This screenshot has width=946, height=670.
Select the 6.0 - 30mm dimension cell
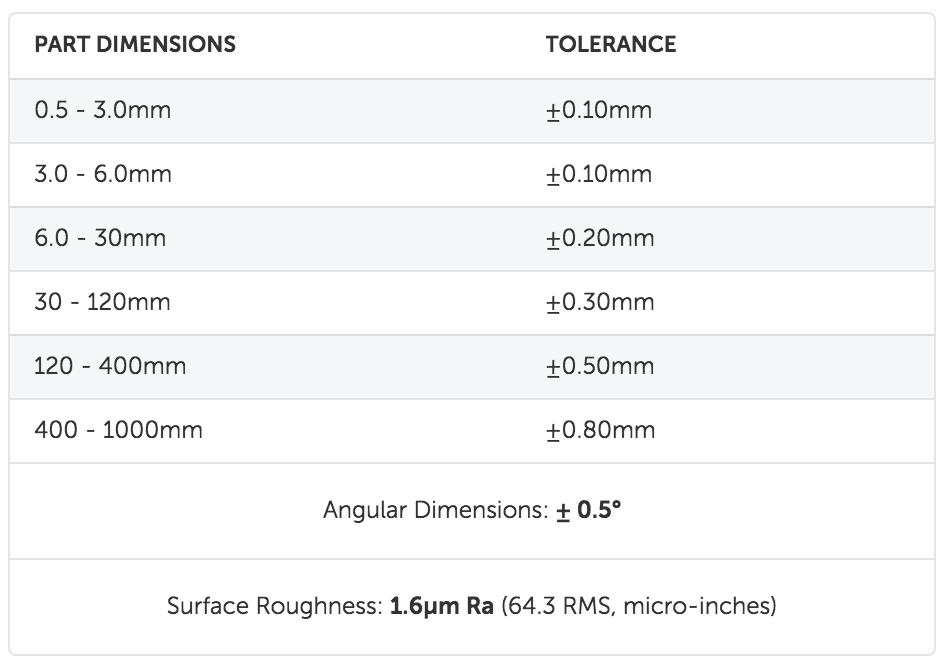[100, 238]
